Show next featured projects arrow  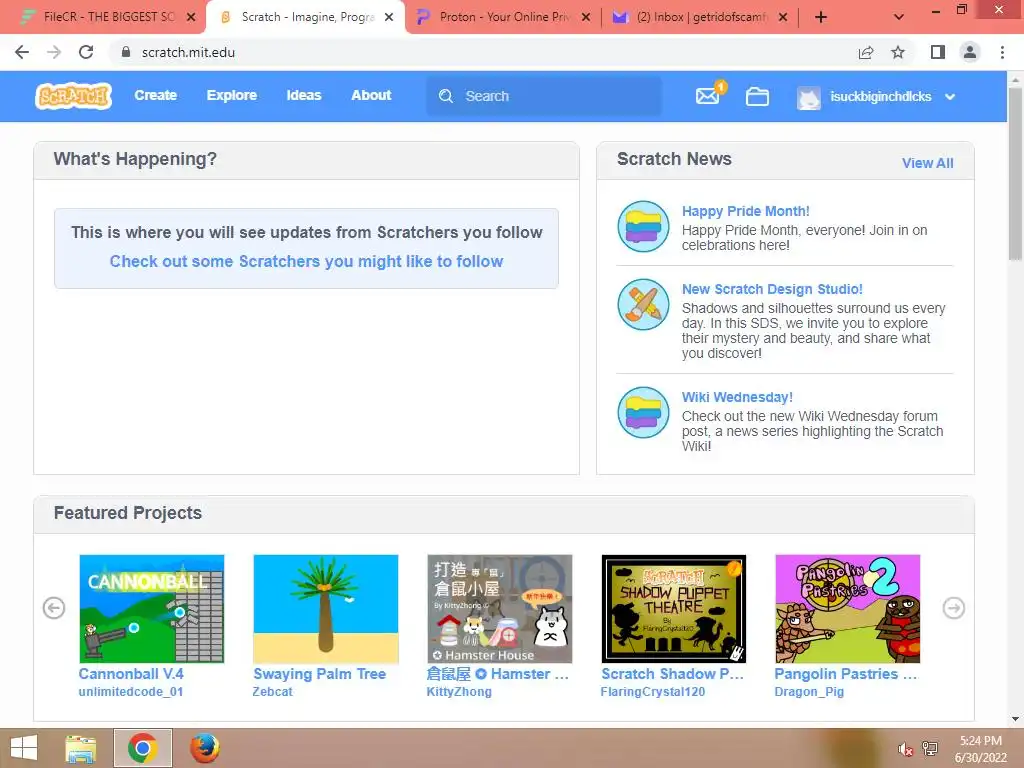953,608
